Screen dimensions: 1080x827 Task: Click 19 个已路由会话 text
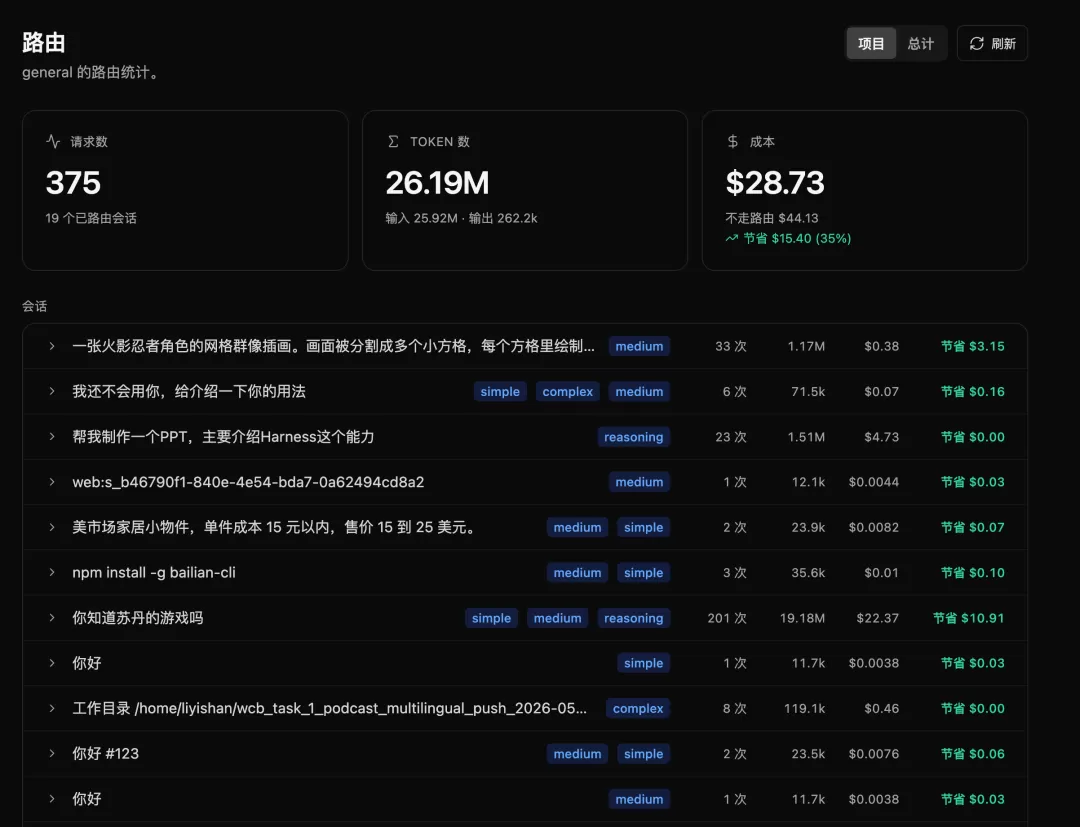91,218
